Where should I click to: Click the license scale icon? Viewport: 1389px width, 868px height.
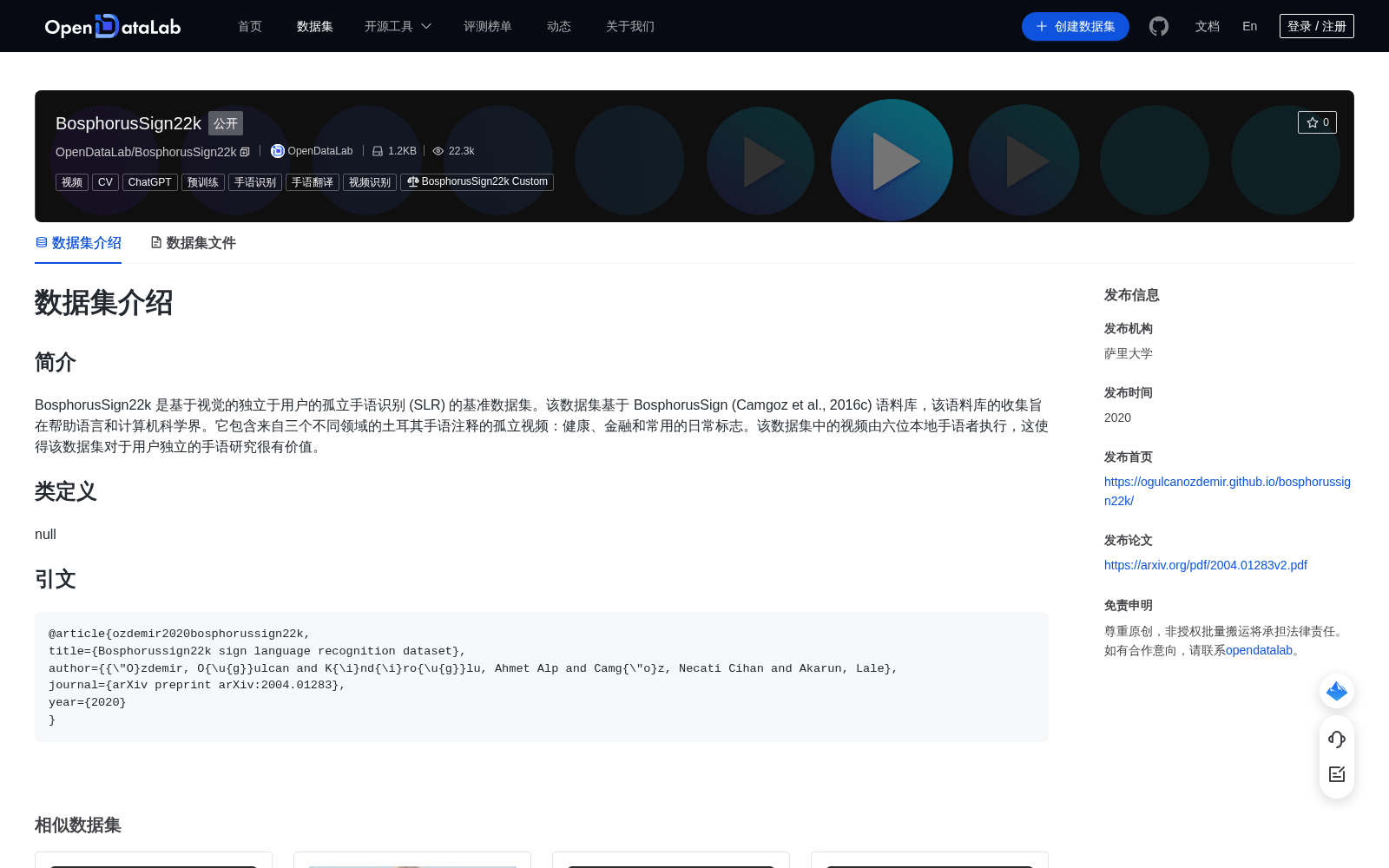pyautogui.click(x=413, y=181)
